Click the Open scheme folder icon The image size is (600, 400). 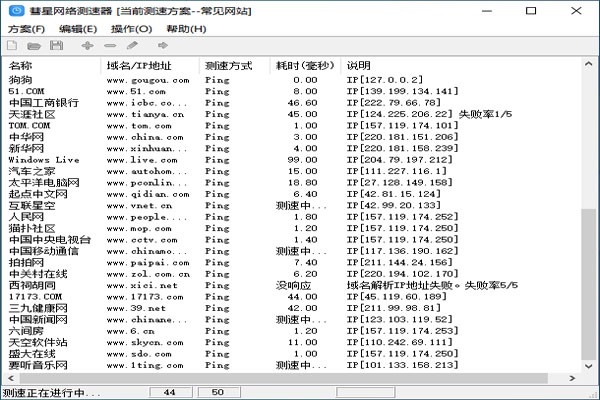34,46
